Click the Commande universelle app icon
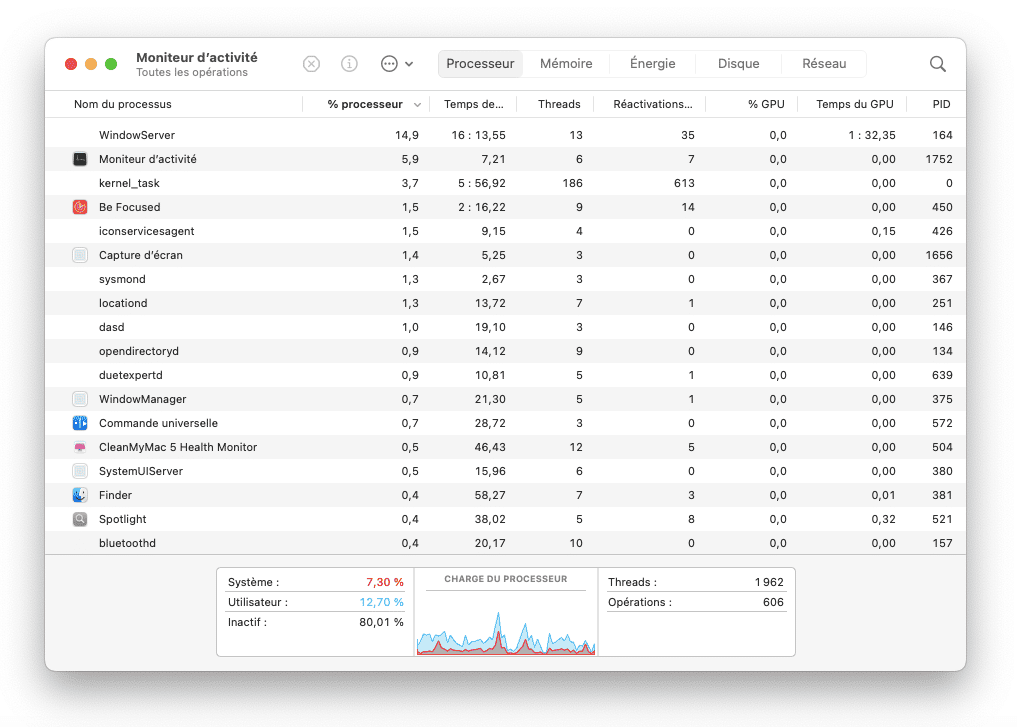The height and width of the screenshot is (727, 1017). pos(80,423)
